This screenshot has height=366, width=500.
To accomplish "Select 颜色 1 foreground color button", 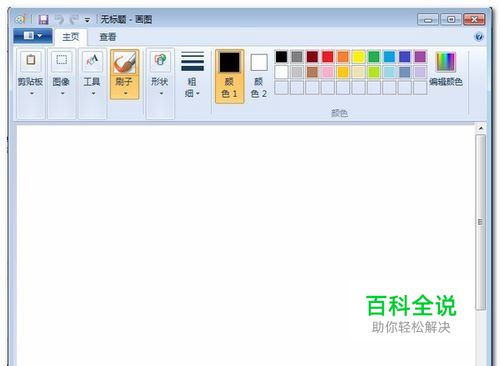I will pos(230,76).
